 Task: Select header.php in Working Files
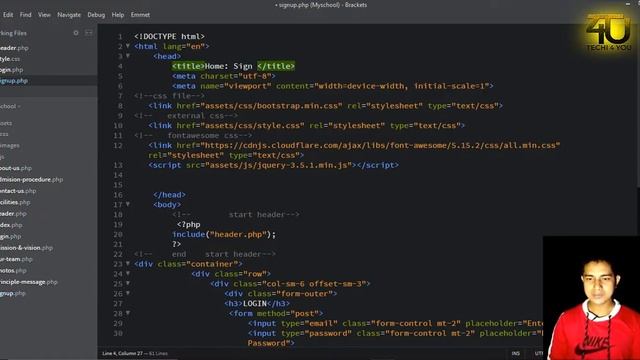[x=14, y=48]
